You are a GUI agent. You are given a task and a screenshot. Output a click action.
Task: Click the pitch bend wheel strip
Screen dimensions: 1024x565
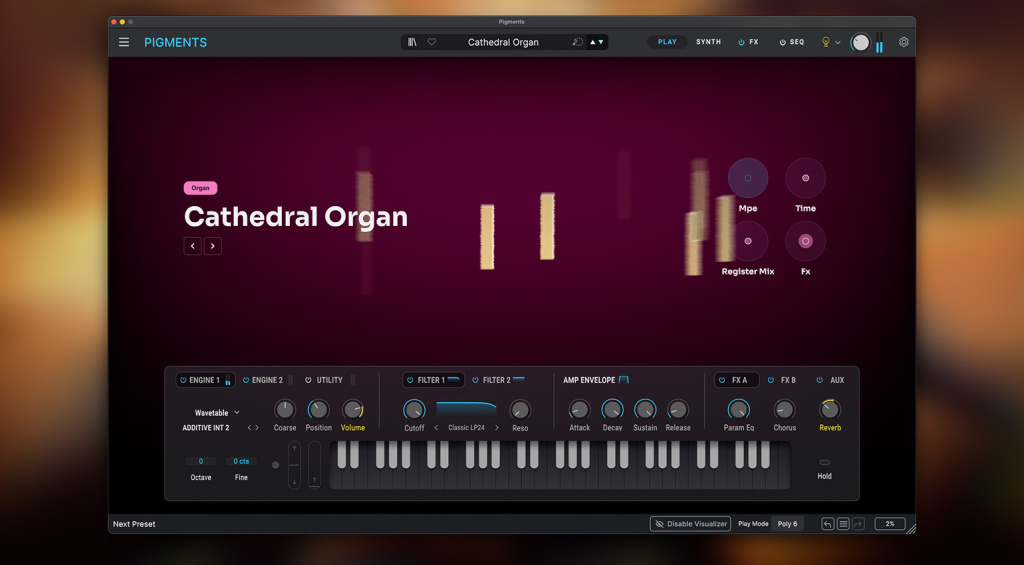click(295, 465)
